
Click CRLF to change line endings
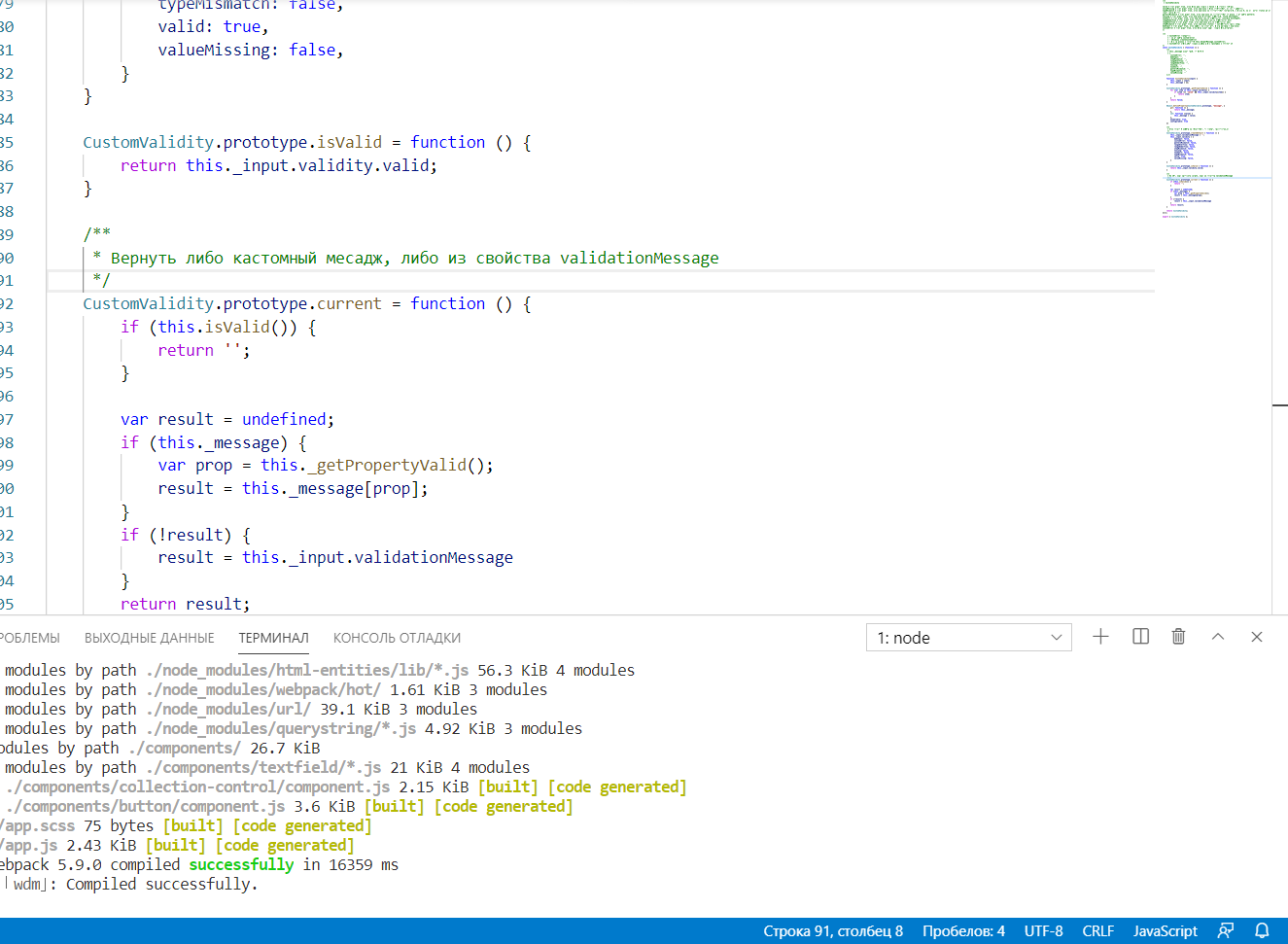pos(1097,930)
